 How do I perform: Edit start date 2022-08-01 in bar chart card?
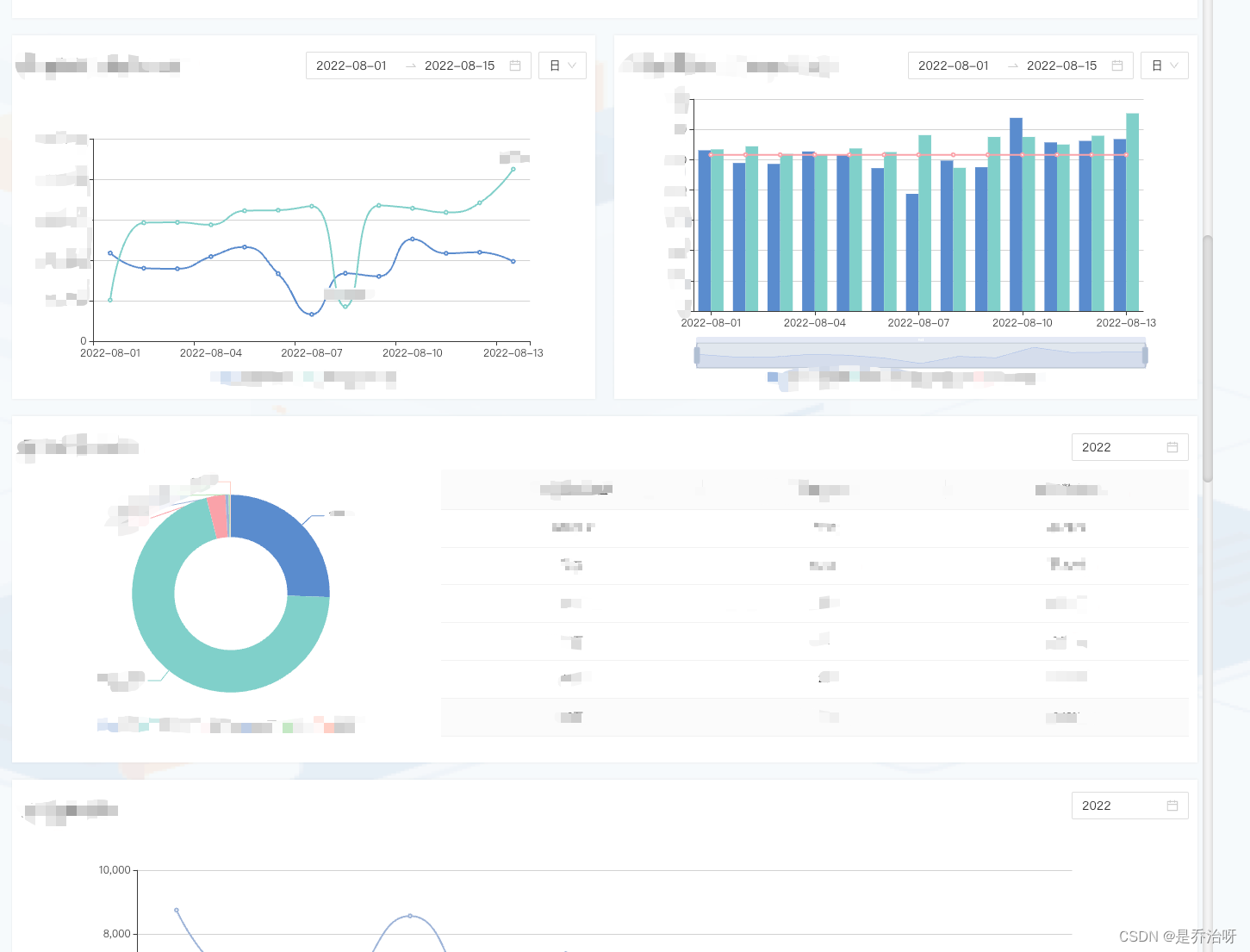click(954, 65)
